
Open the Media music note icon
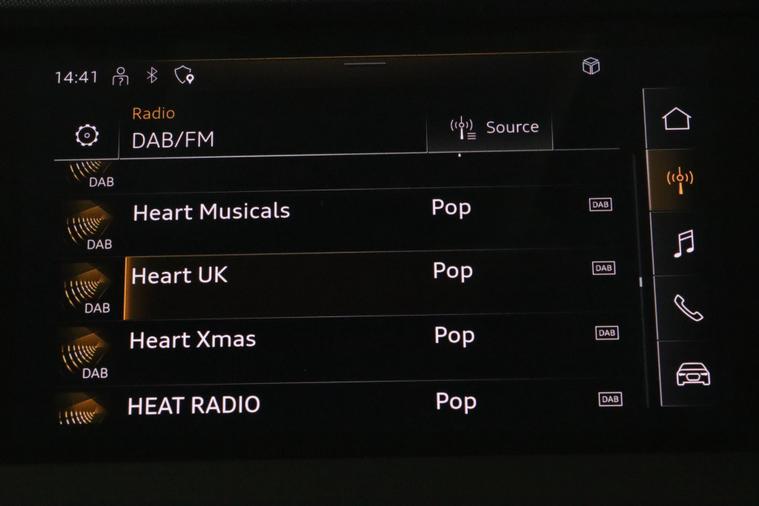tap(684, 243)
